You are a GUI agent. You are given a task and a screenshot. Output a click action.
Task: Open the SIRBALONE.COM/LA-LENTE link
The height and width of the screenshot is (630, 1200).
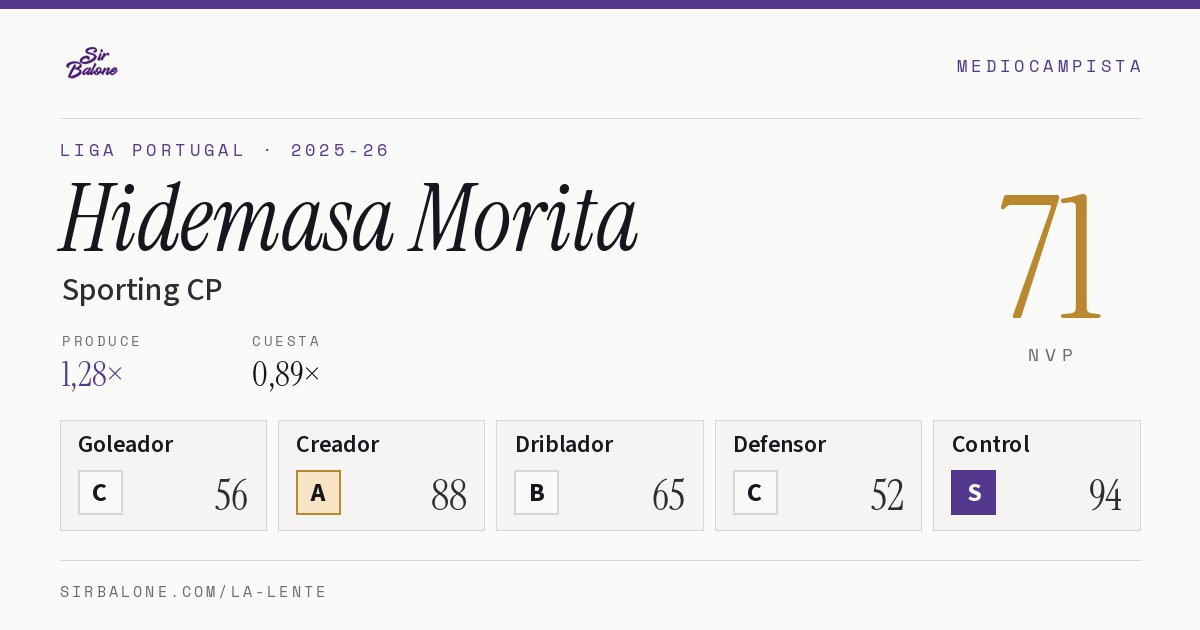pyautogui.click(x=194, y=592)
